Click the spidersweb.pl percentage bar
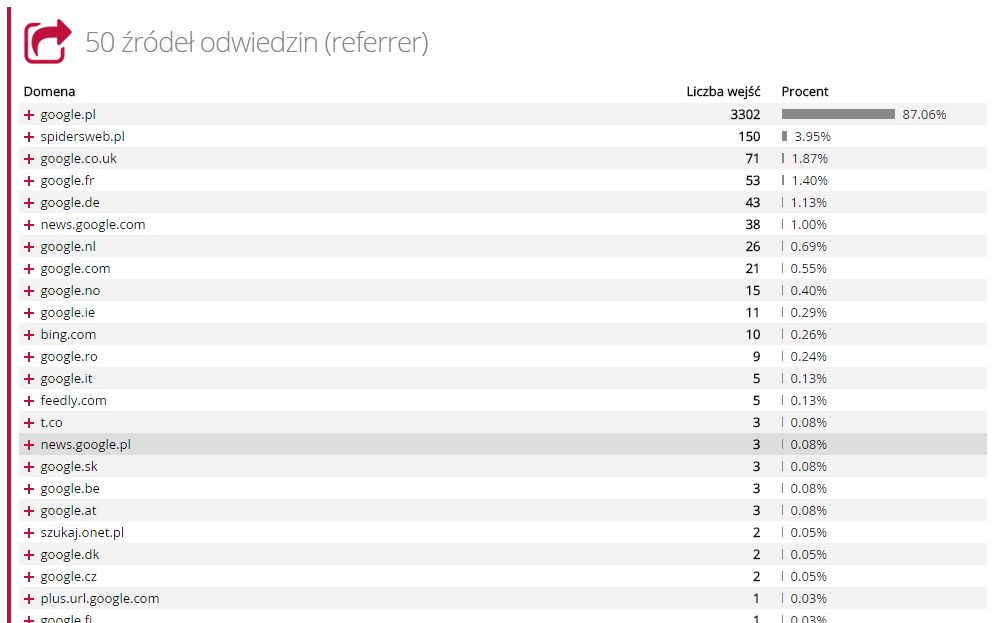 click(784, 136)
